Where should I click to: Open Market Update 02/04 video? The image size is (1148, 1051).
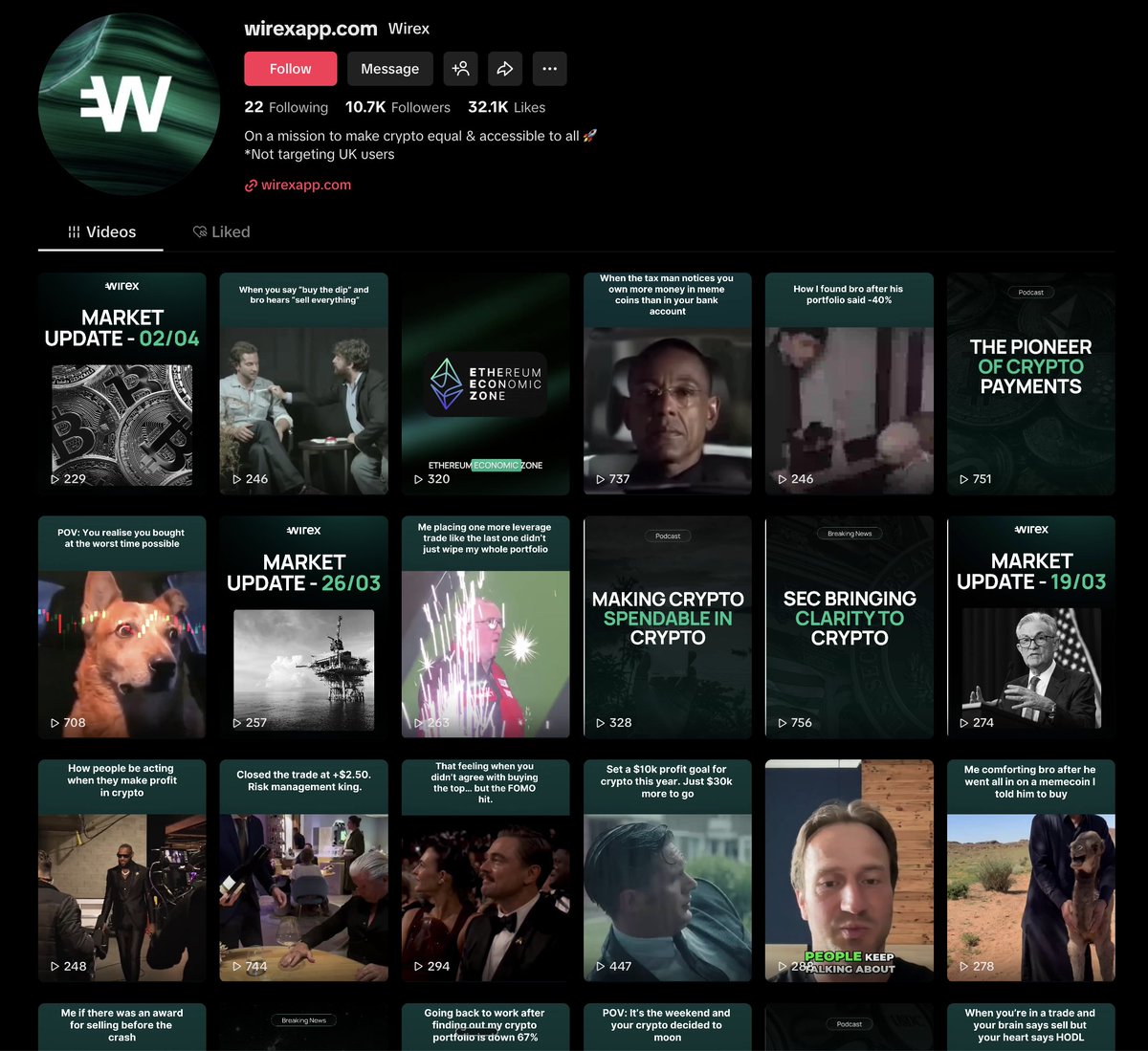point(122,383)
